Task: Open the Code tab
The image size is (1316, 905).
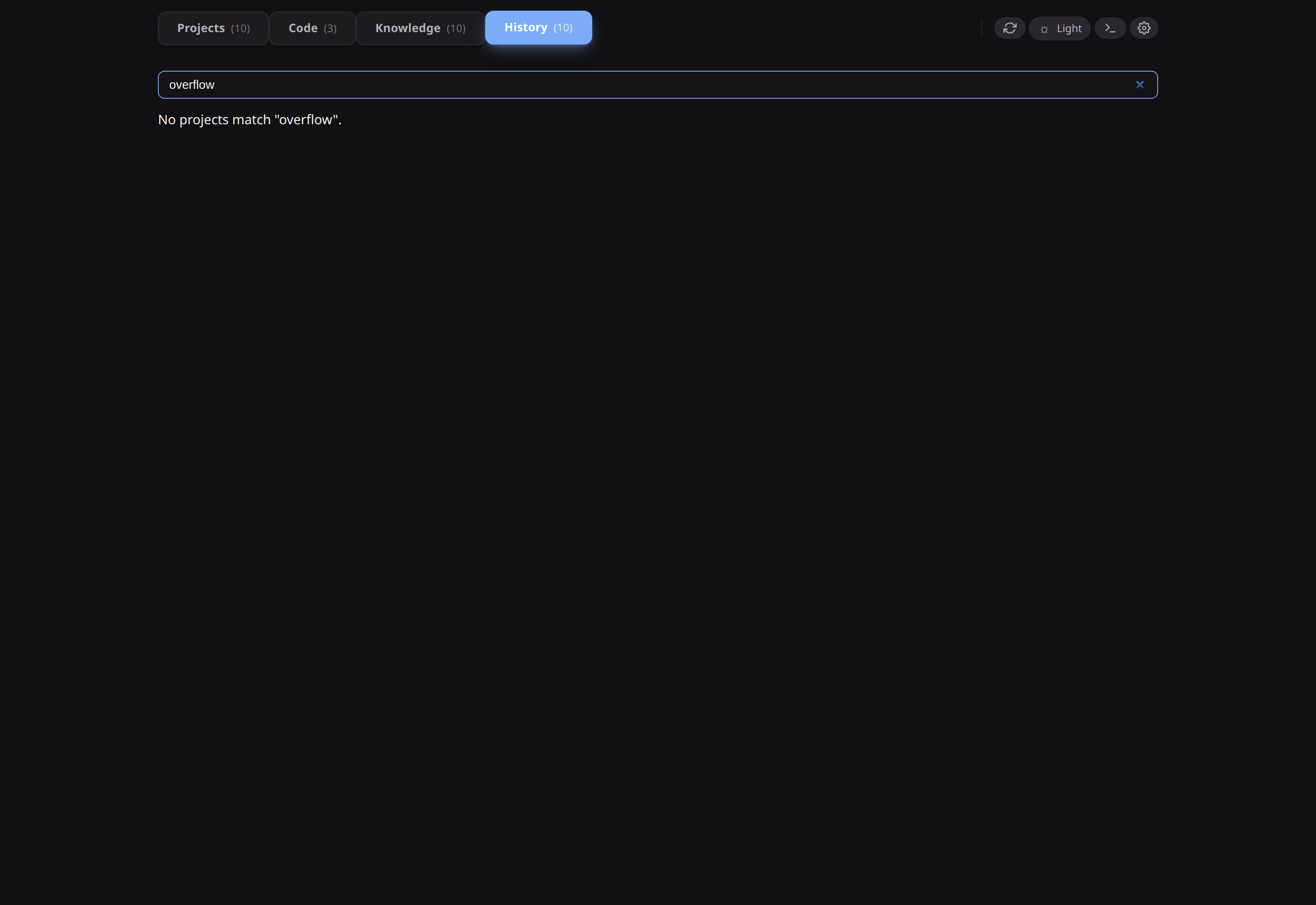Action: (312, 28)
